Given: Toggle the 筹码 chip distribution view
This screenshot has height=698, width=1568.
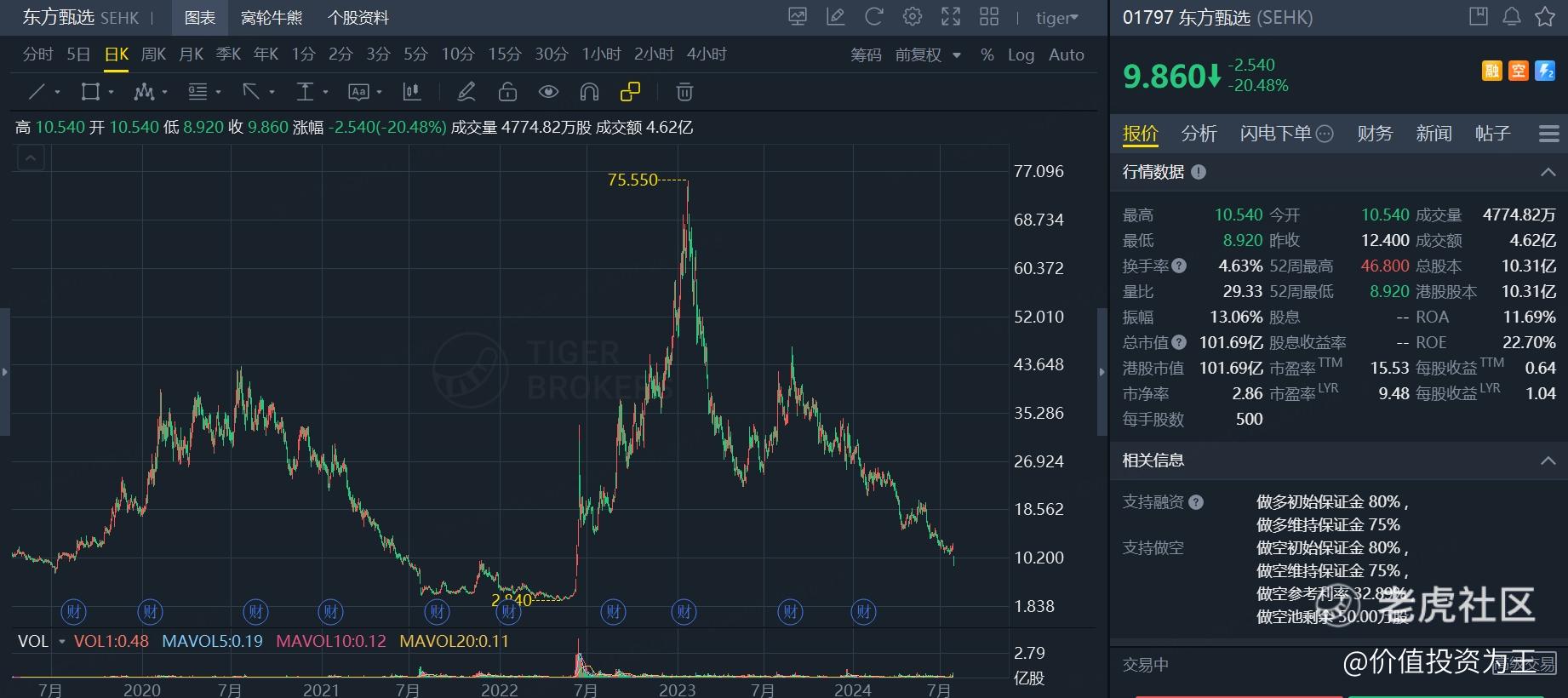Looking at the screenshot, I should click(866, 54).
